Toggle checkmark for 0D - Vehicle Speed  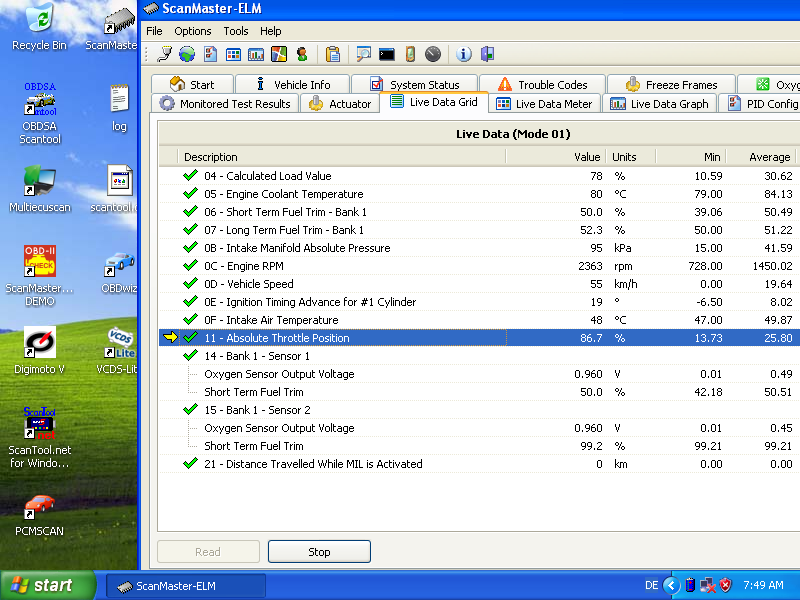(x=190, y=284)
